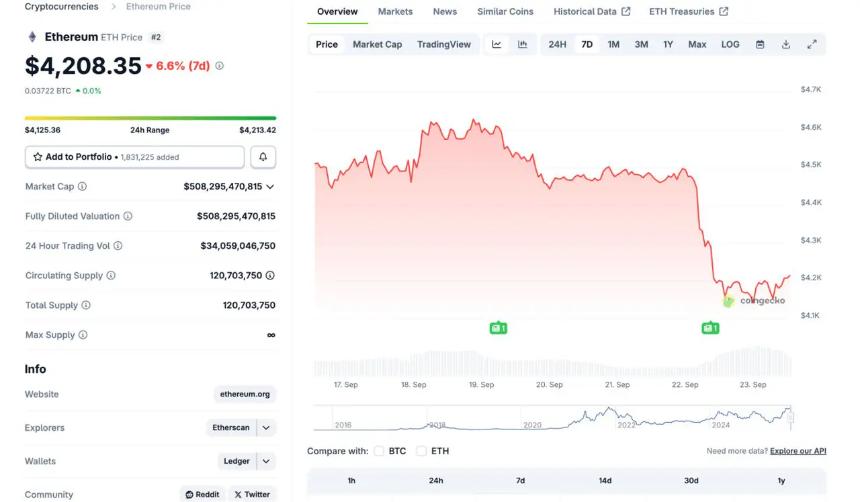This screenshot has height=502, width=860.
Task: Open the Wallets dropdown arrow next to Ledger
Action: coord(266,462)
